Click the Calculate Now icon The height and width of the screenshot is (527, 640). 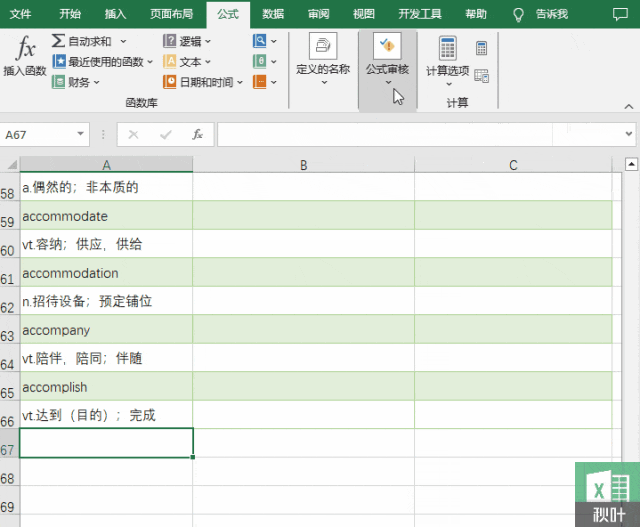482,48
